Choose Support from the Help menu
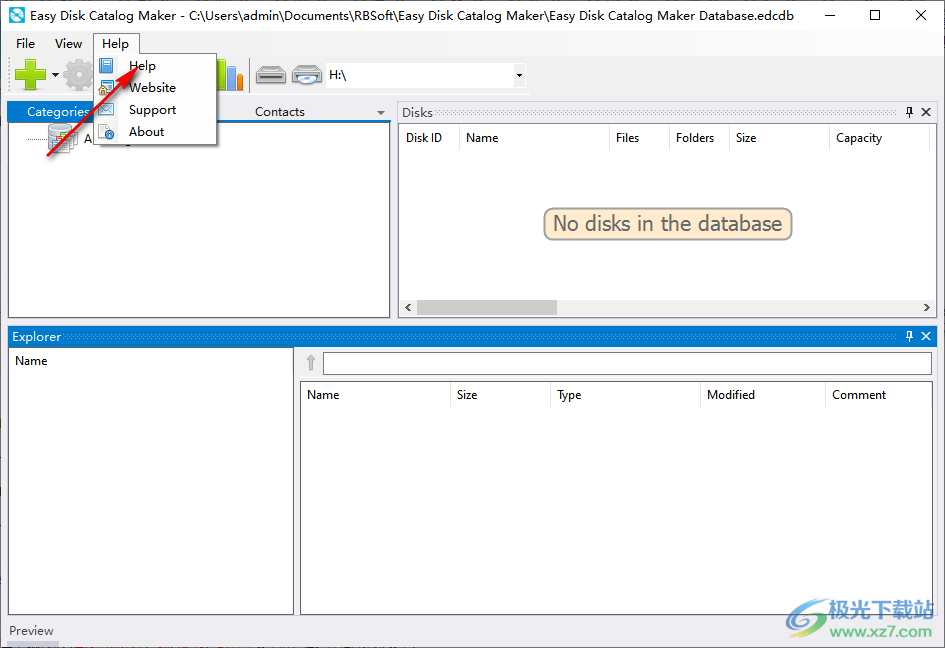This screenshot has height=648, width=945. click(x=155, y=110)
